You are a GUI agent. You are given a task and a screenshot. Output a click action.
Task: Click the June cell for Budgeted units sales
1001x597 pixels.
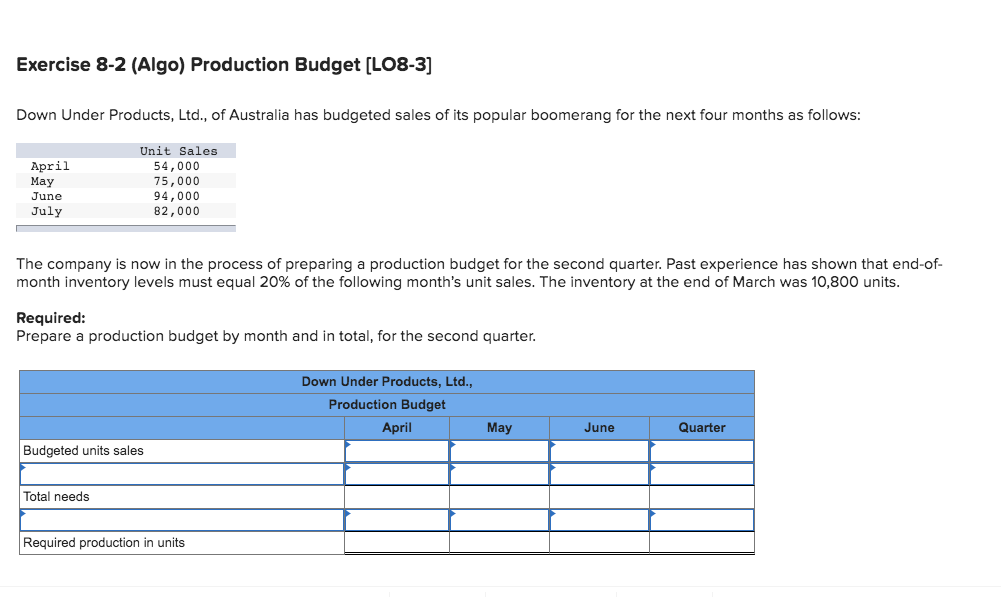click(599, 450)
